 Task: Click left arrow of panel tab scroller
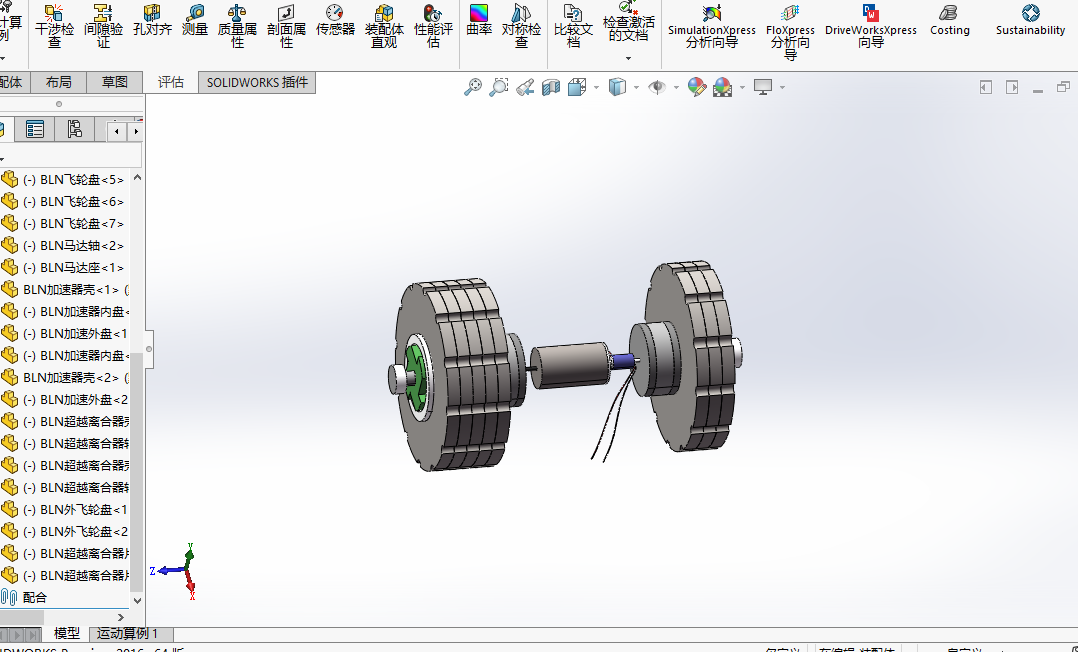coord(117,131)
